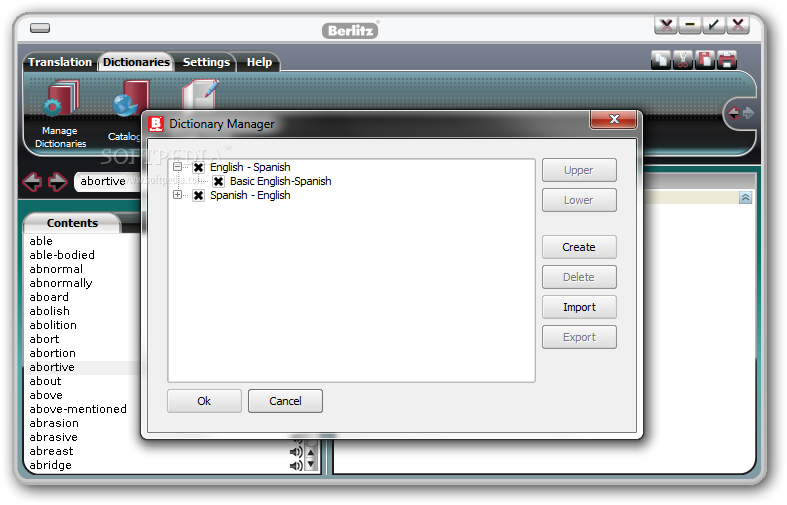Click the copy icon in top toolbar
This screenshot has width=787, height=505.
tap(660, 60)
